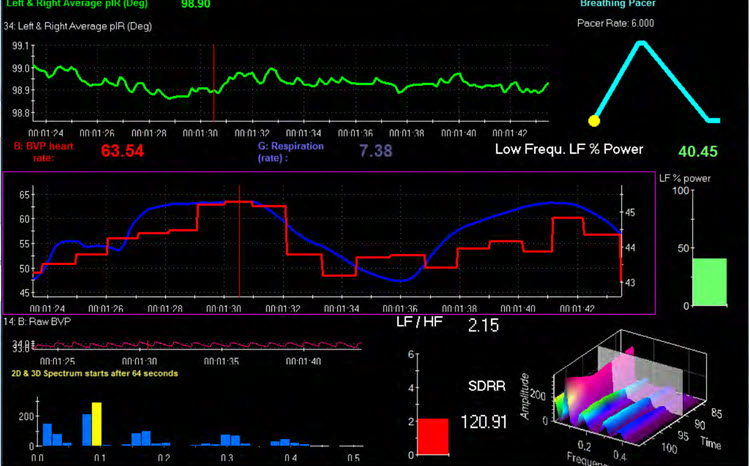Select the Respiration rate value 7.38
The height and width of the screenshot is (466, 750).
click(x=376, y=150)
